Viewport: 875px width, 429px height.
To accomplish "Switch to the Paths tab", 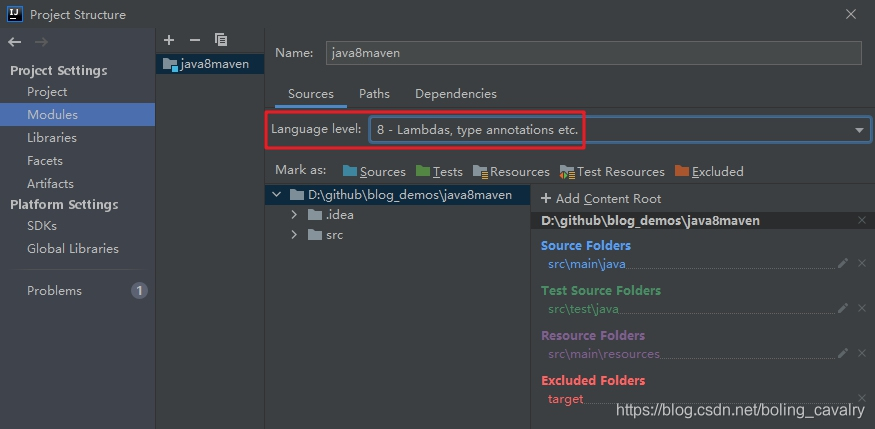I will coord(374,94).
